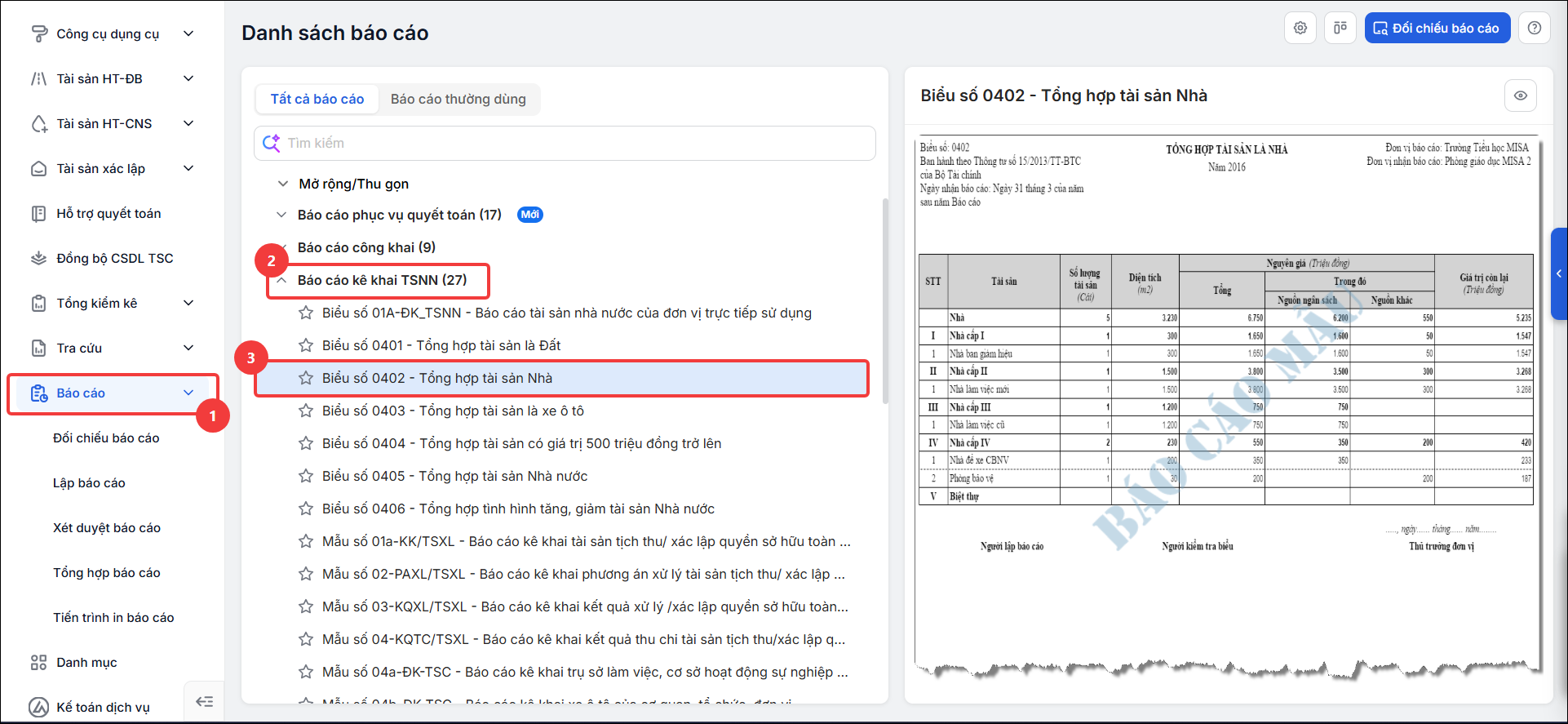This screenshot has width=1568, height=724.
Task: Star Biểu số 0404 report as favorite
Action: coord(306,443)
